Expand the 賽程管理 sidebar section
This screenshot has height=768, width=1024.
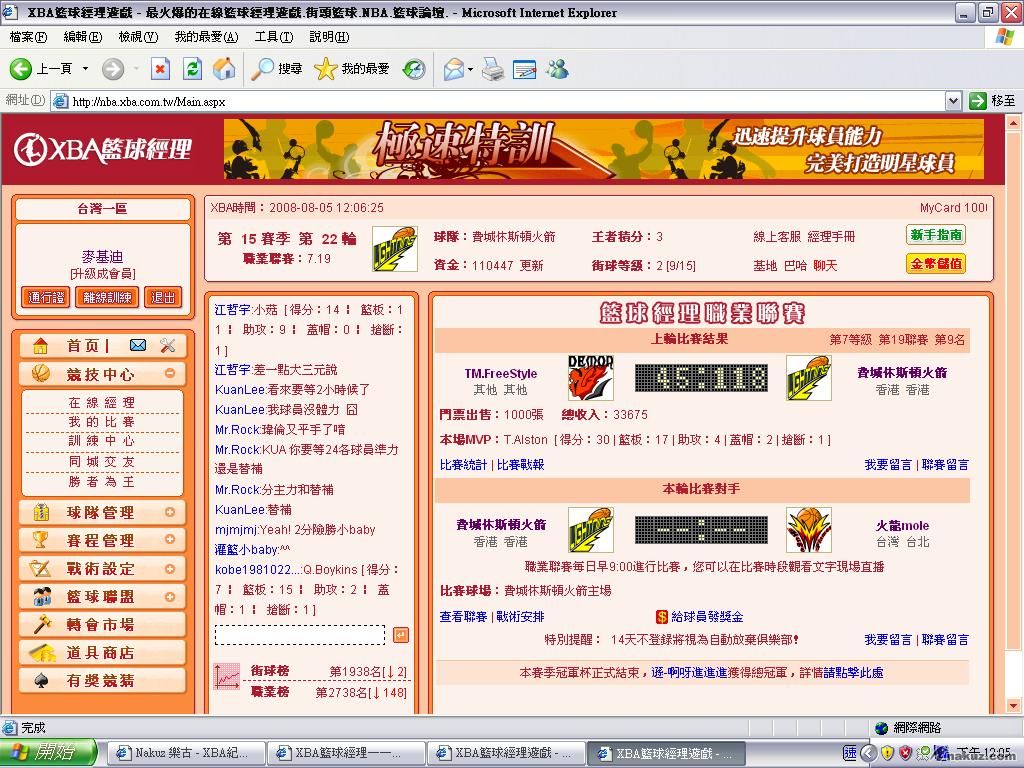click(x=170, y=541)
